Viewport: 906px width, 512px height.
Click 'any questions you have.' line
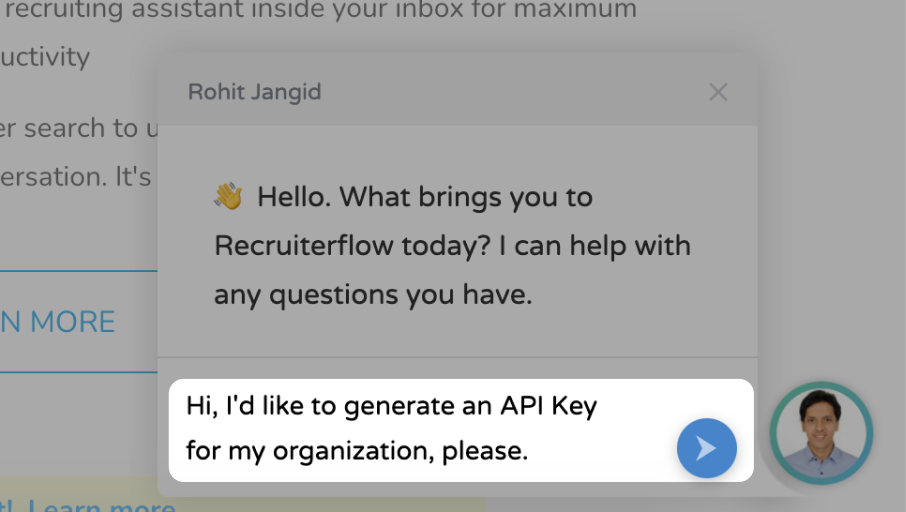[x=373, y=295]
